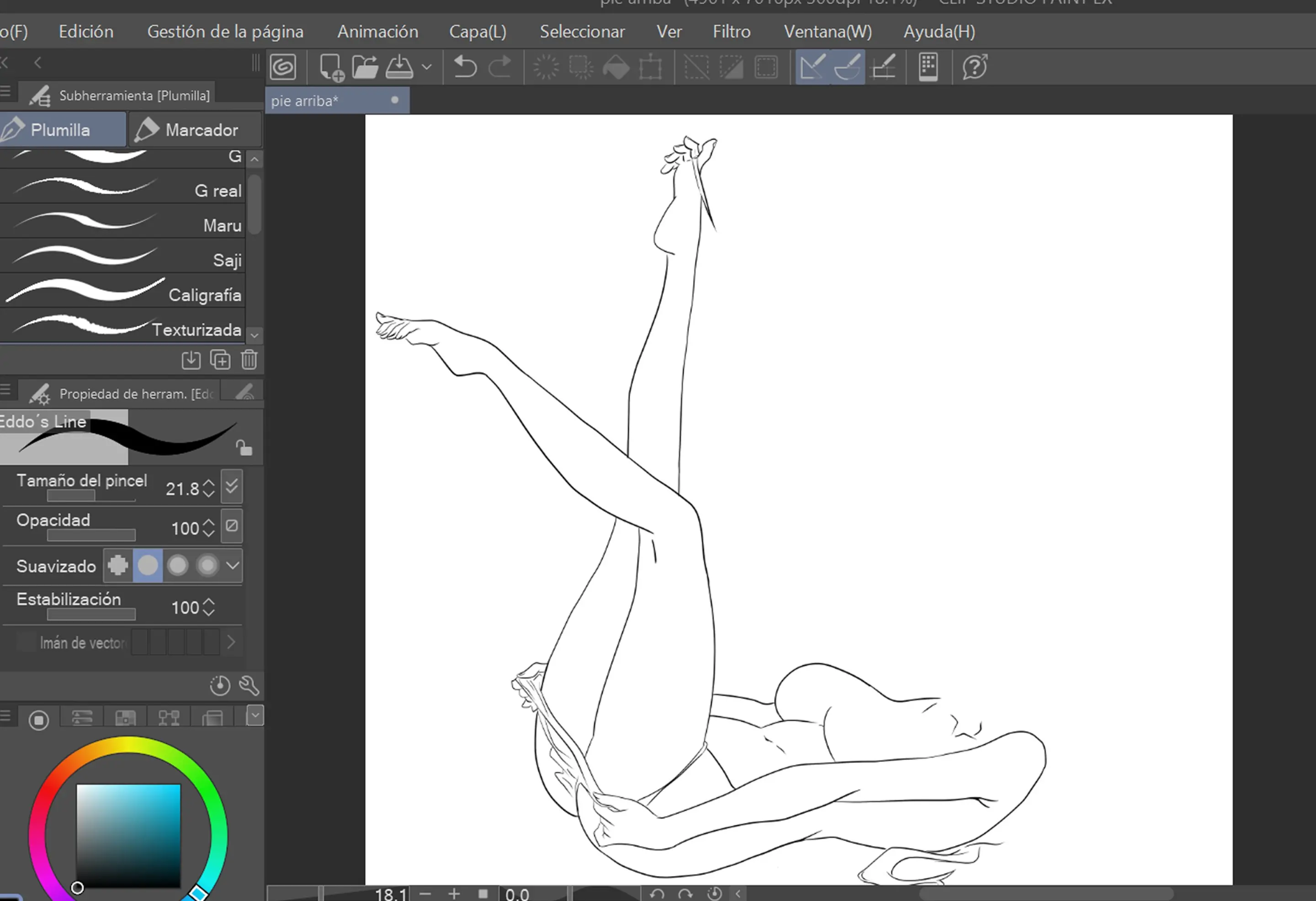Image resolution: width=1316 pixels, height=901 pixels.
Task: Delete the selected sub tool
Action: click(249, 360)
